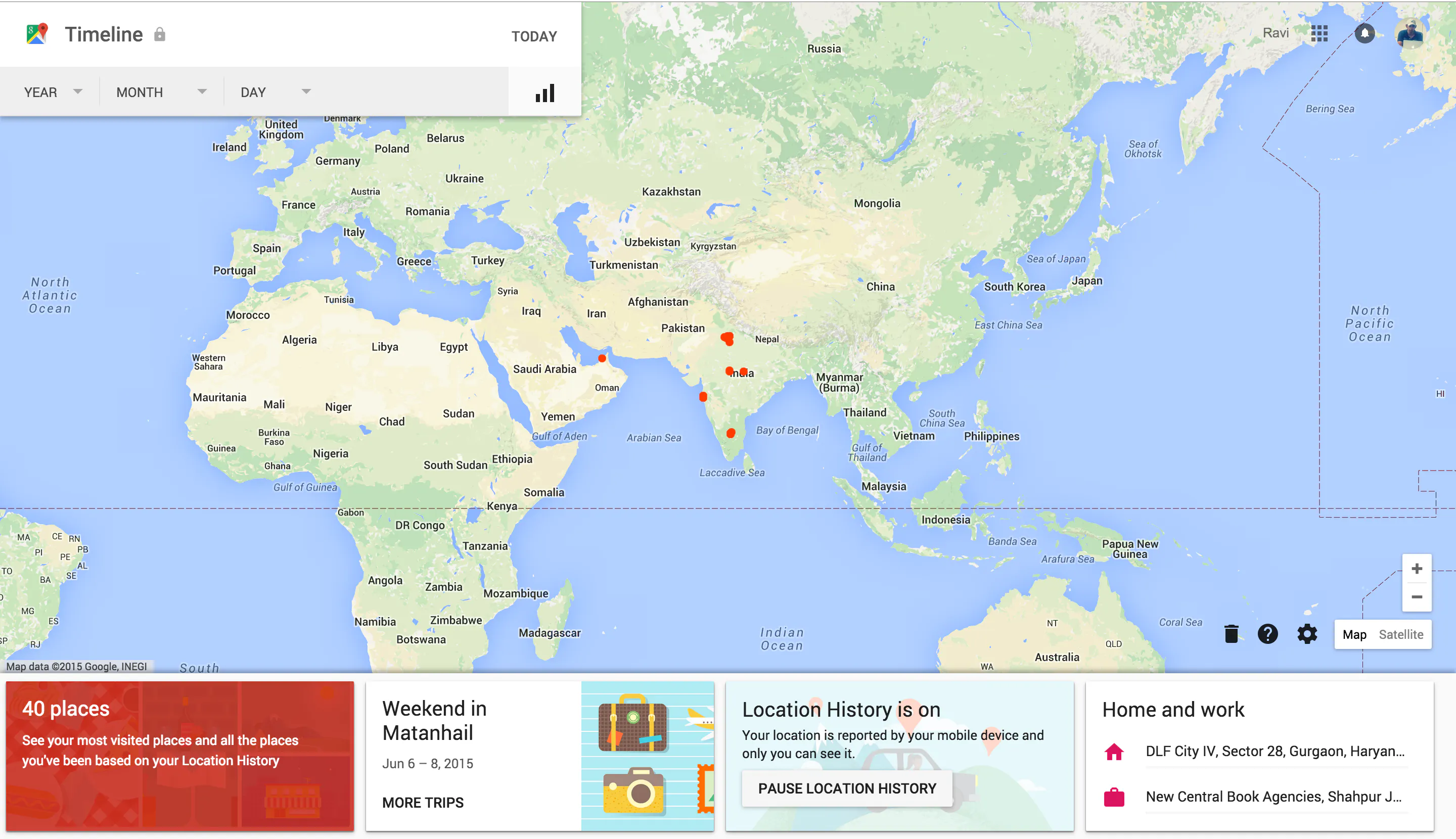Select DLF City IV home address

point(1275,752)
